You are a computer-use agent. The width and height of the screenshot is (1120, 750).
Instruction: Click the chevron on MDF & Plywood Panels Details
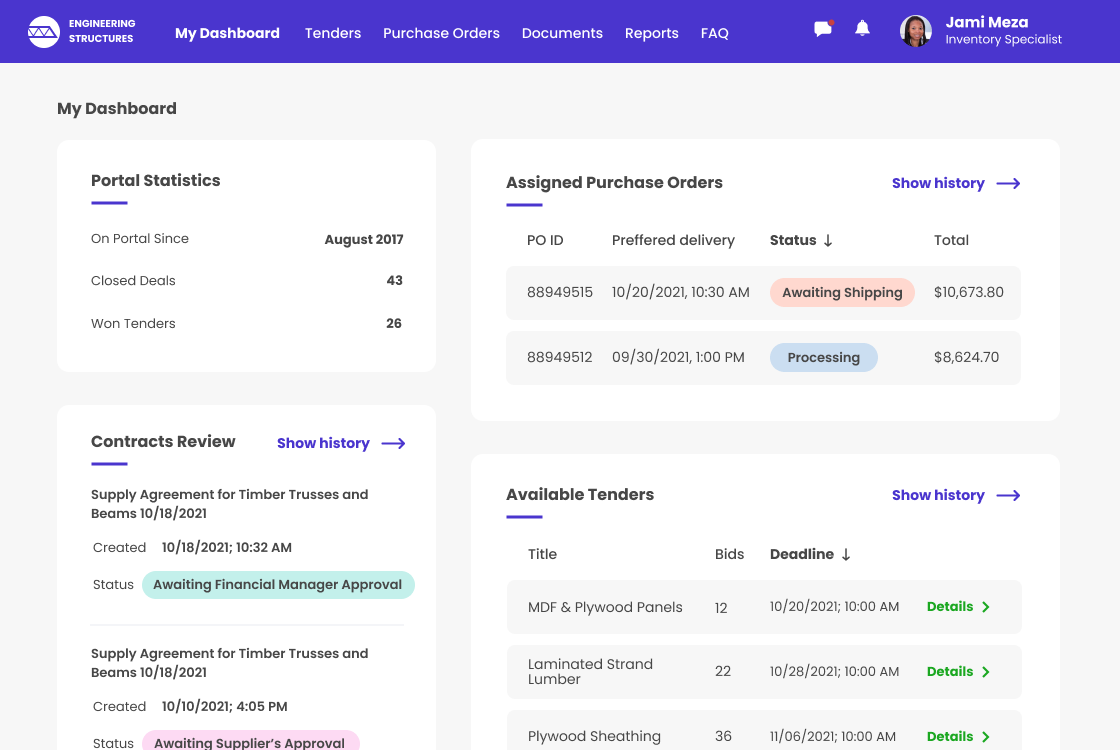pos(985,606)
